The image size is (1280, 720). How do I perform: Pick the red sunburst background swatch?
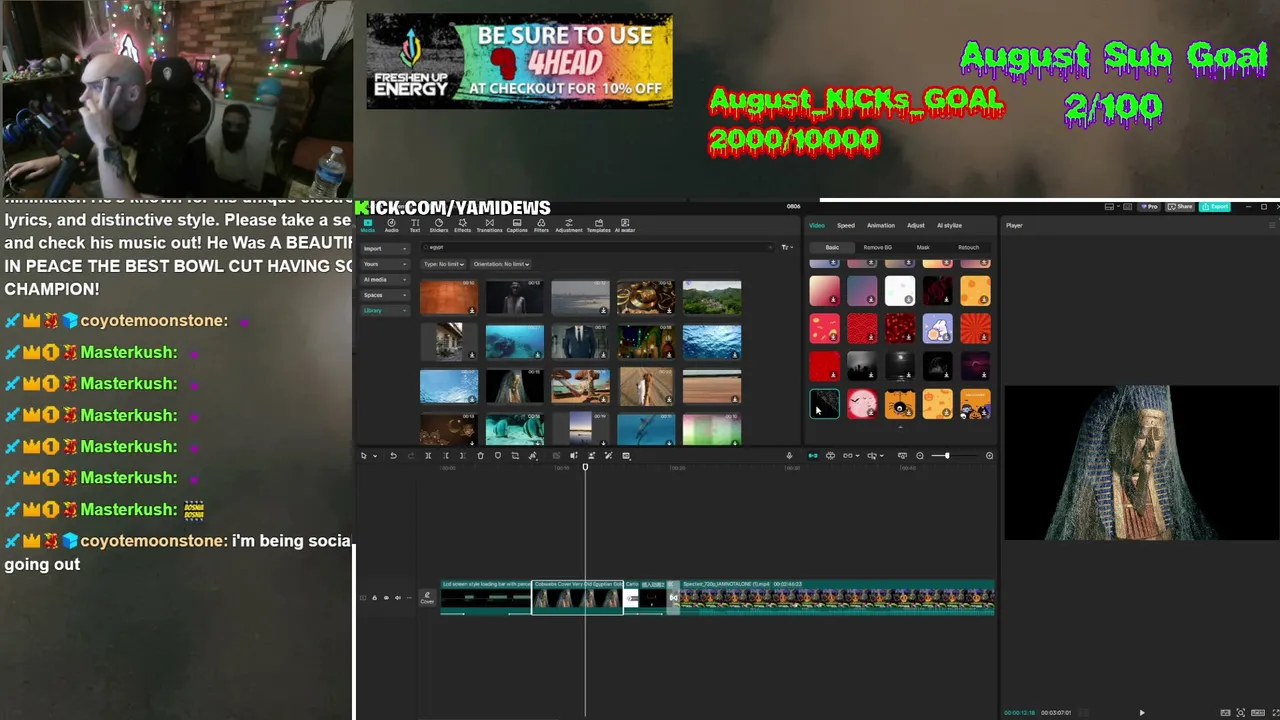(975, 329)
